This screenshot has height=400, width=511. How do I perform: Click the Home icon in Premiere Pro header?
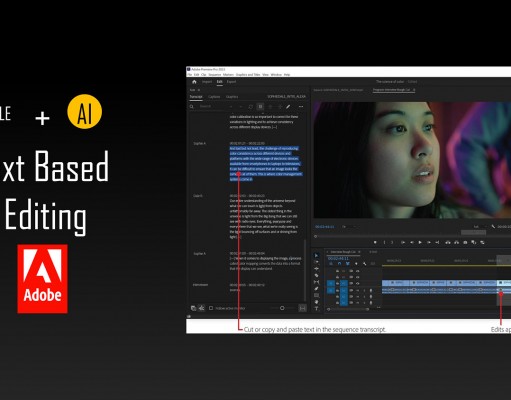click(194, 82)
